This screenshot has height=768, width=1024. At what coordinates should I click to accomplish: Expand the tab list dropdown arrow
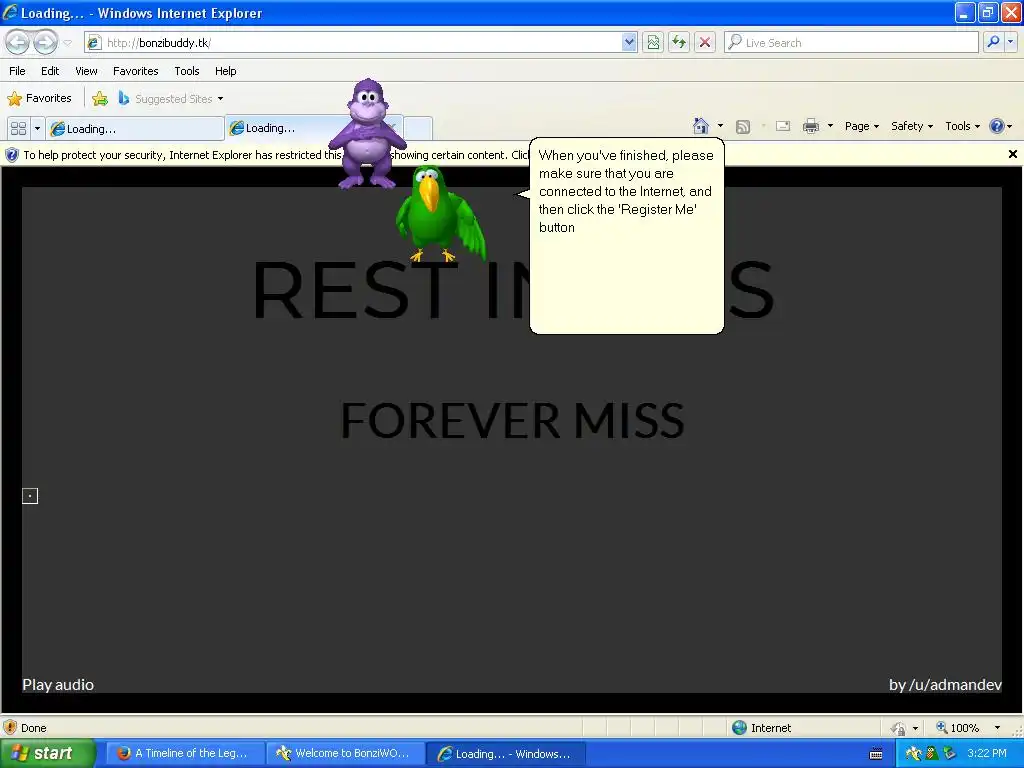(37, 128)
